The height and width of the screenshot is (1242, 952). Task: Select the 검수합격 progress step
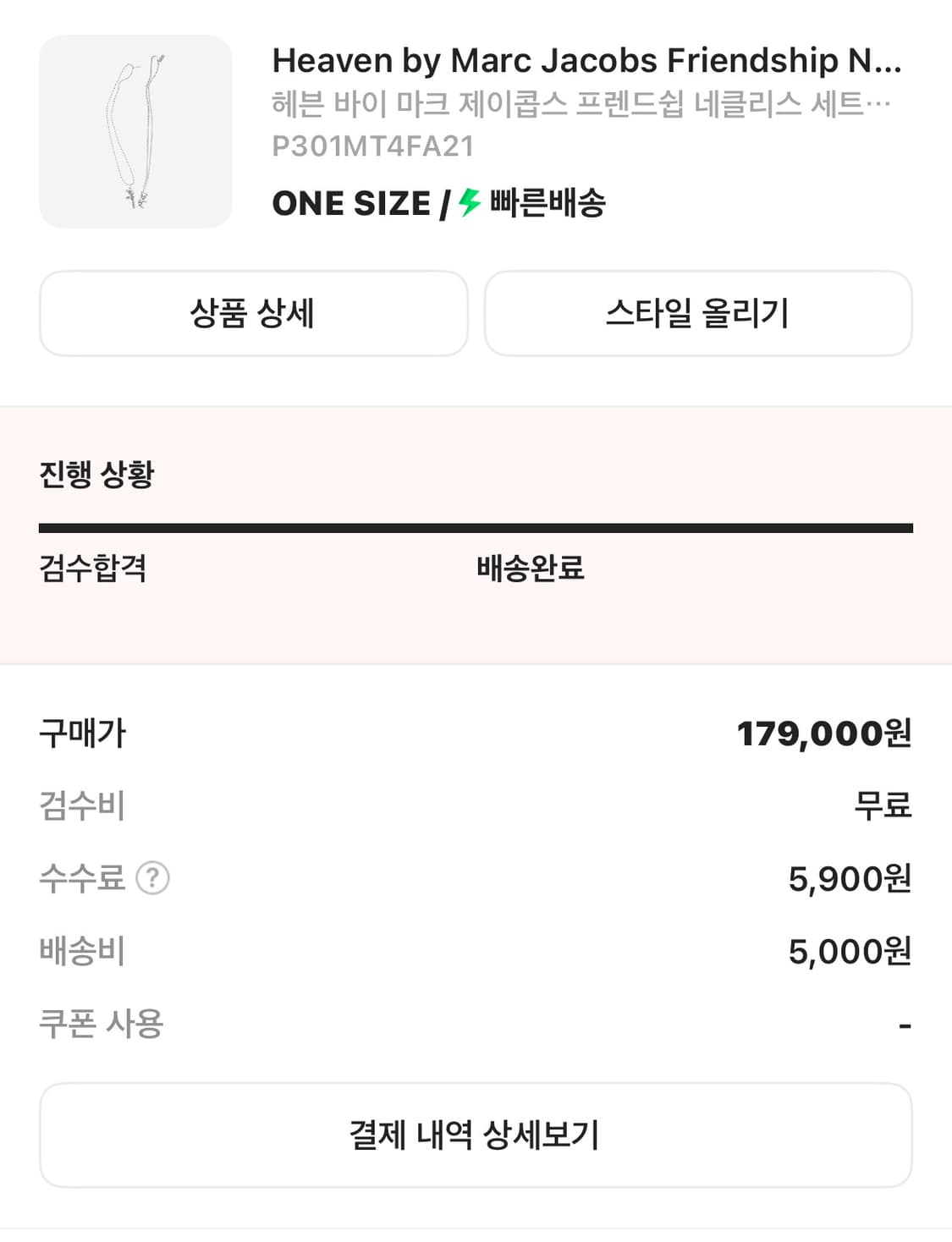(93, 568)
